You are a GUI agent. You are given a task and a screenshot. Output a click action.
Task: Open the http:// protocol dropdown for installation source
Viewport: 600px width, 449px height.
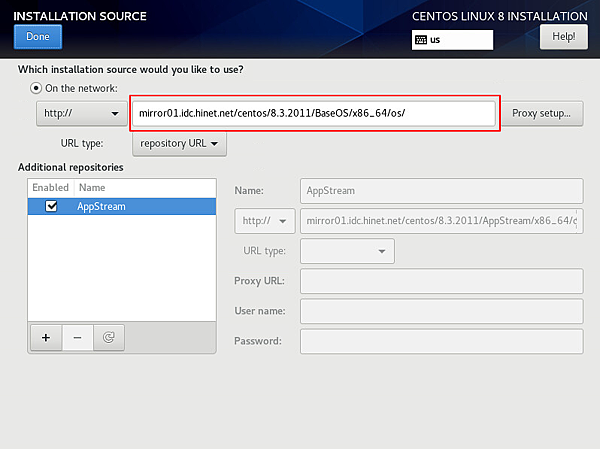pos(82,113)
